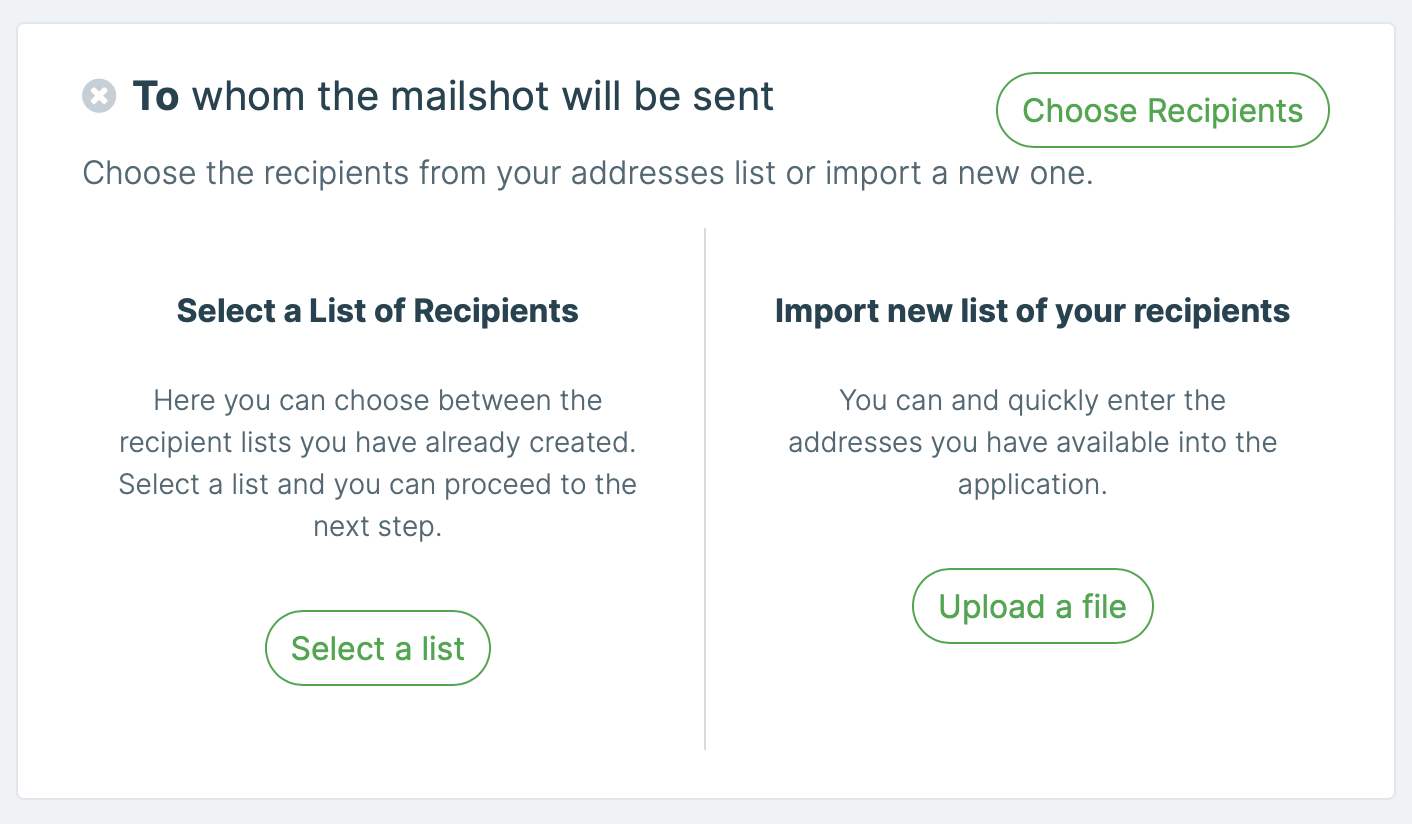Click the left recipient list description paragraph
Image resolution: width=1412 pixels, height=824 pixels.
[377, 462]
